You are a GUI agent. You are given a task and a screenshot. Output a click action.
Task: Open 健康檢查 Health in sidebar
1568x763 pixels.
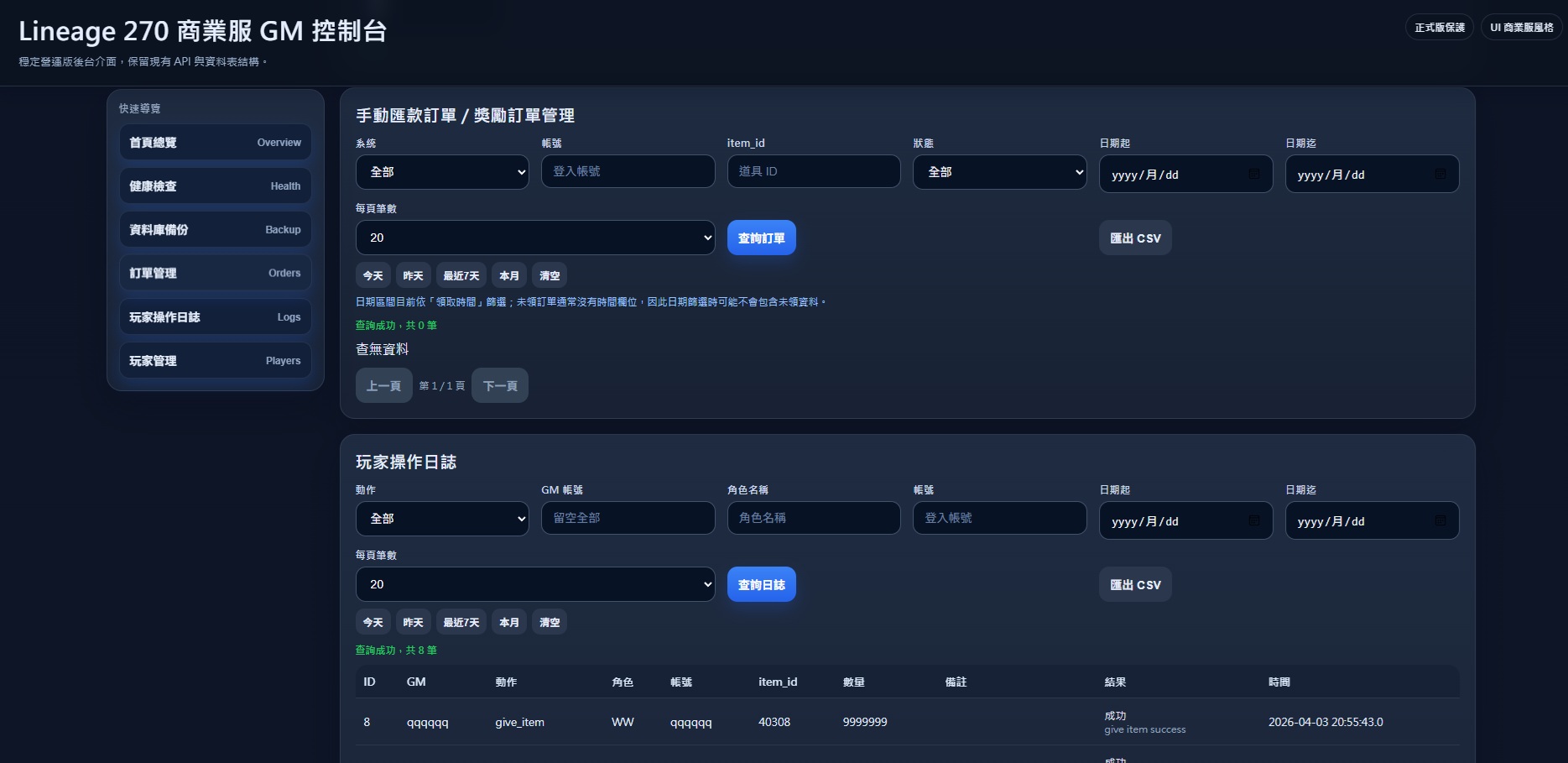(215, 186)
